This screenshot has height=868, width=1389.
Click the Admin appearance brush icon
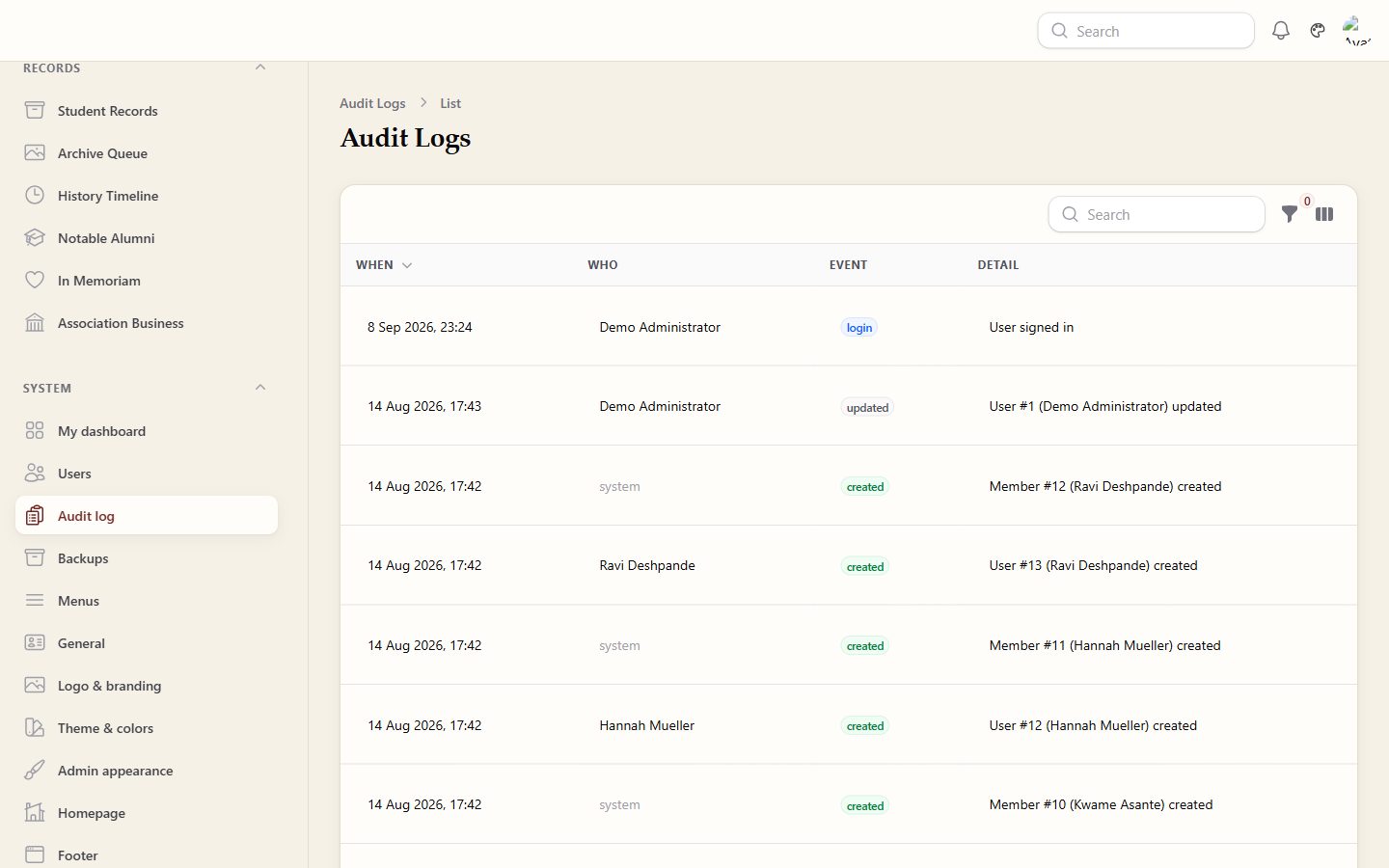[x=35, y=770]
